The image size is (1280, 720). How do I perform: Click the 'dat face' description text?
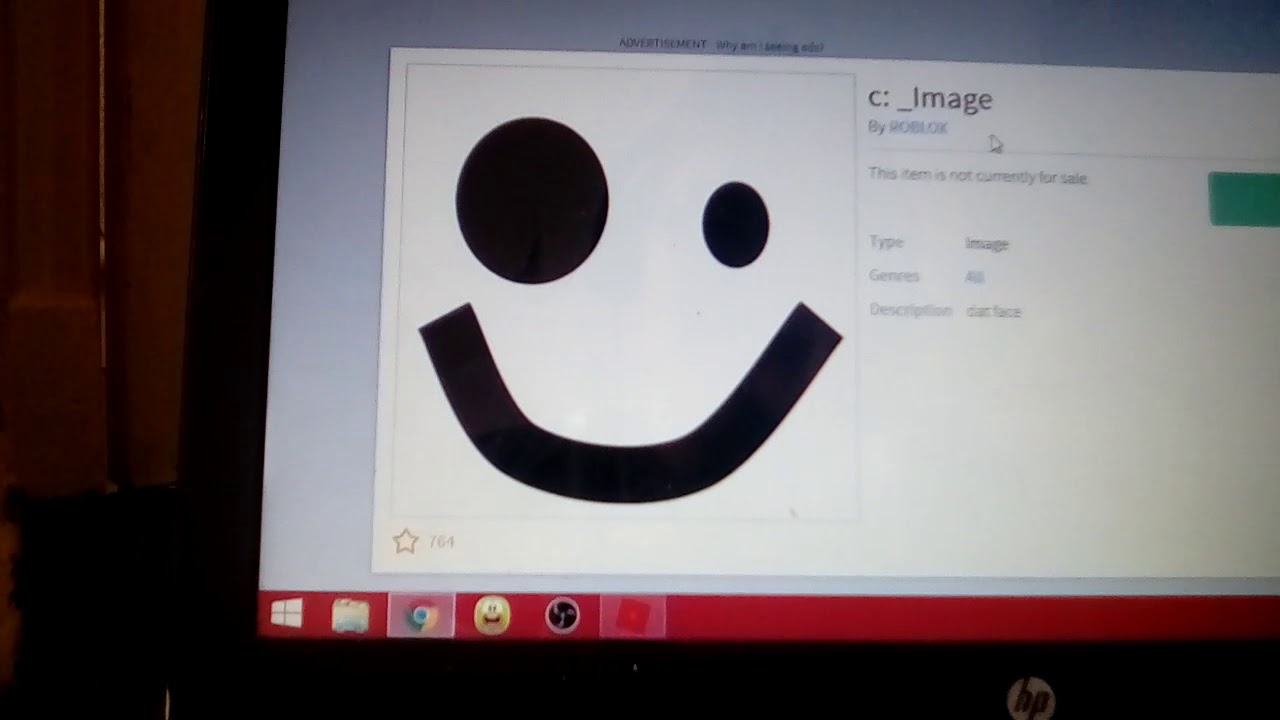coord(993,311)
